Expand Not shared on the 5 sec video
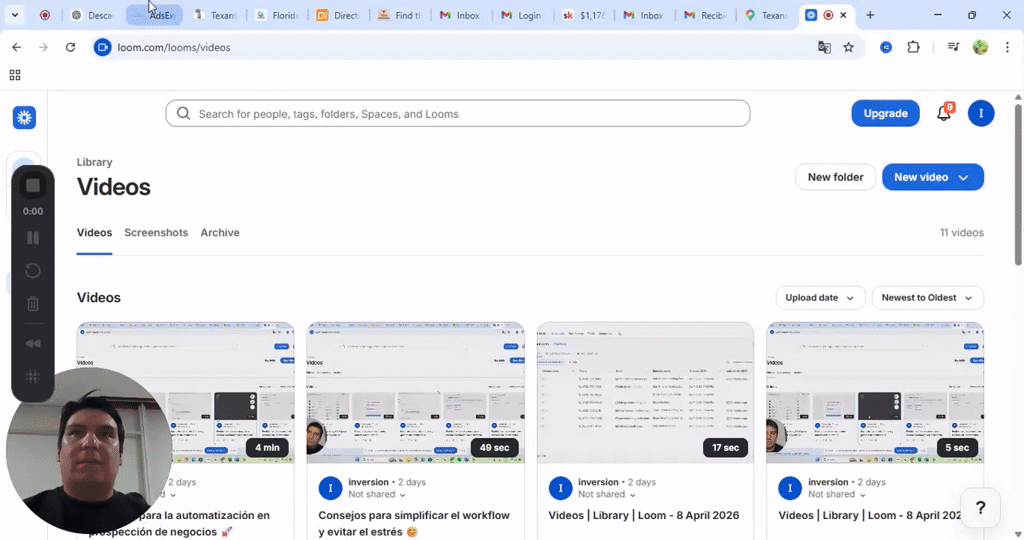 (837, 494)
